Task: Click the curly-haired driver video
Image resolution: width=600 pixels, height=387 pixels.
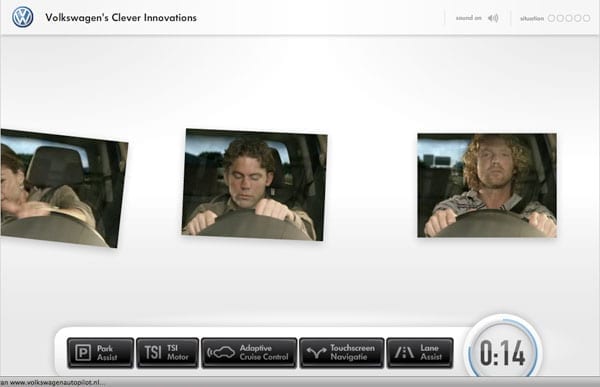Action: tap(487, 185)
